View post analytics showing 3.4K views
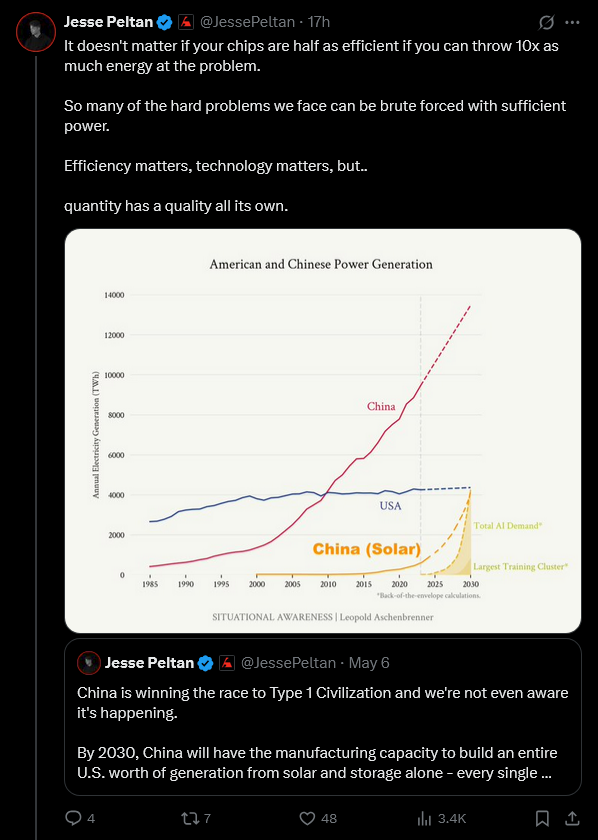The width and height of the screenshot is (598, 840). pyautogui.click(x=441, y=818)
